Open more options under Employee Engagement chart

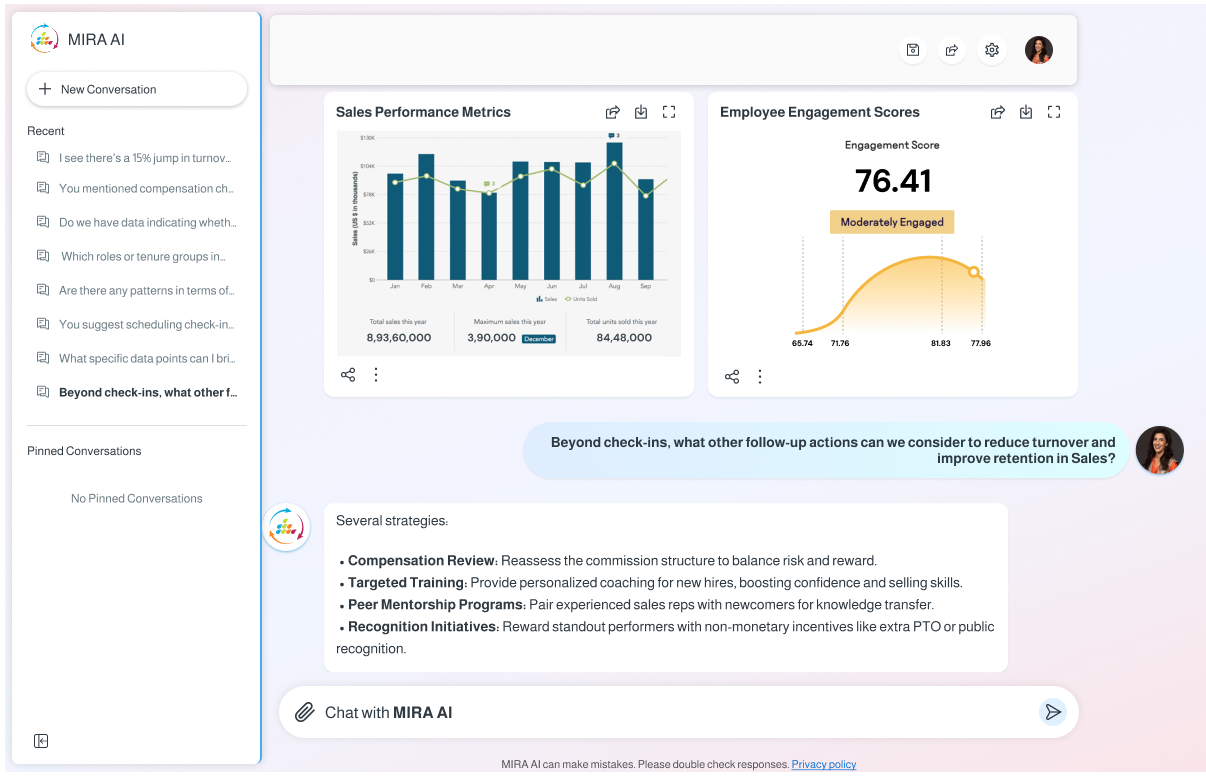pyautogui.click(x=760, y=376)
